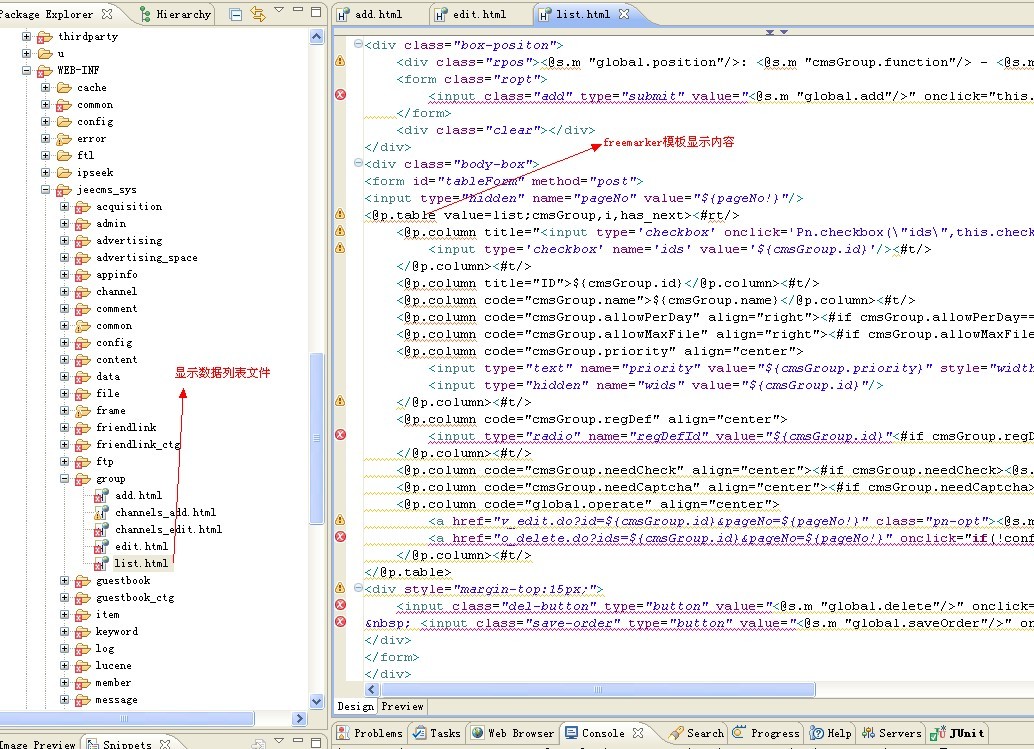Open Package Explorer view menu triangle
The image size is (1034, 749).
pyautogui.click(x=279, y=10)
